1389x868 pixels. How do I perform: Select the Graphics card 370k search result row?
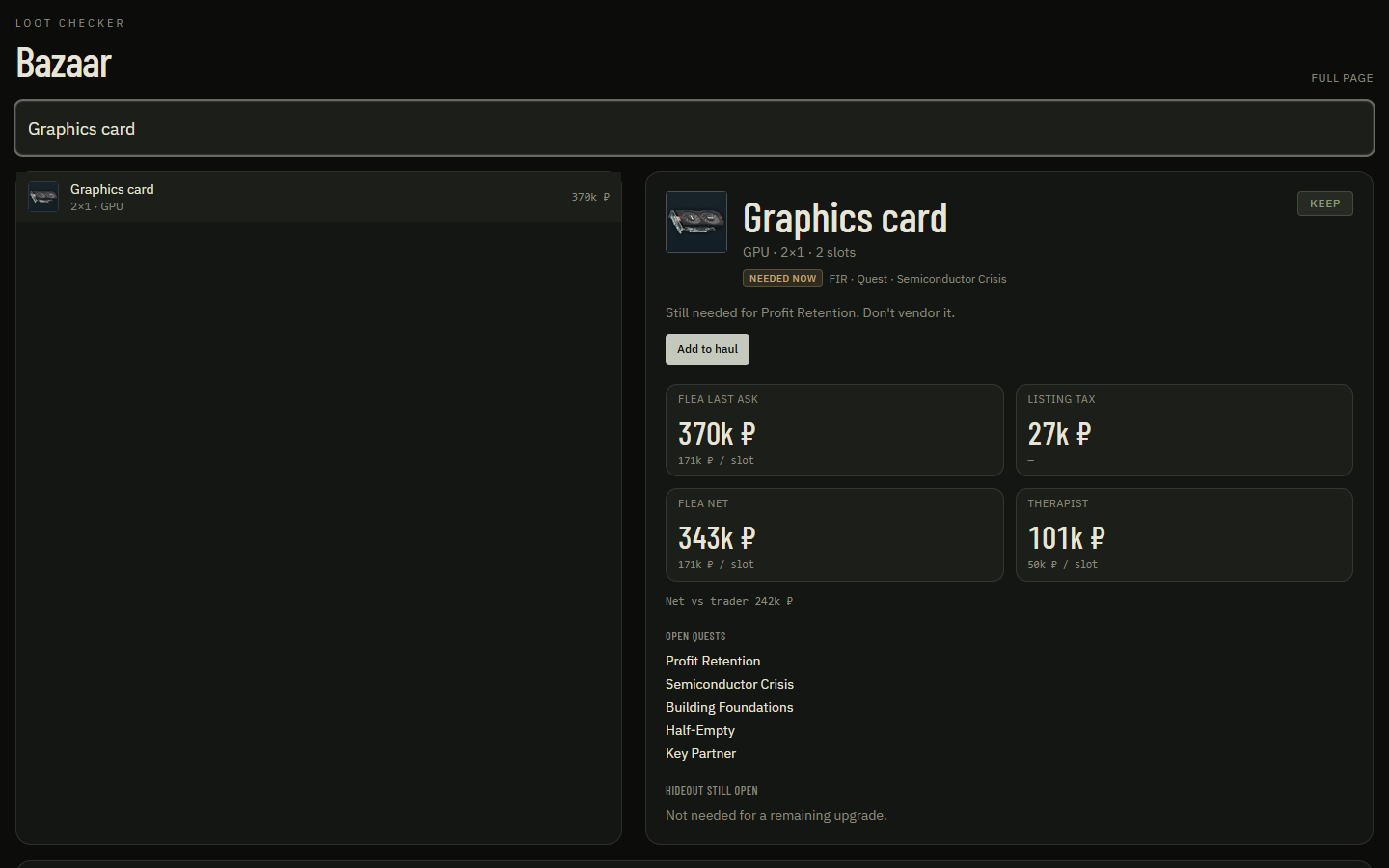coord(318,197)
